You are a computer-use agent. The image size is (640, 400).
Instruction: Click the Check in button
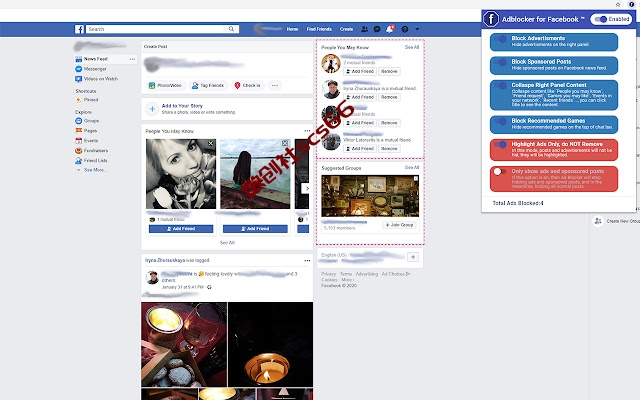[x=248, y=85]
